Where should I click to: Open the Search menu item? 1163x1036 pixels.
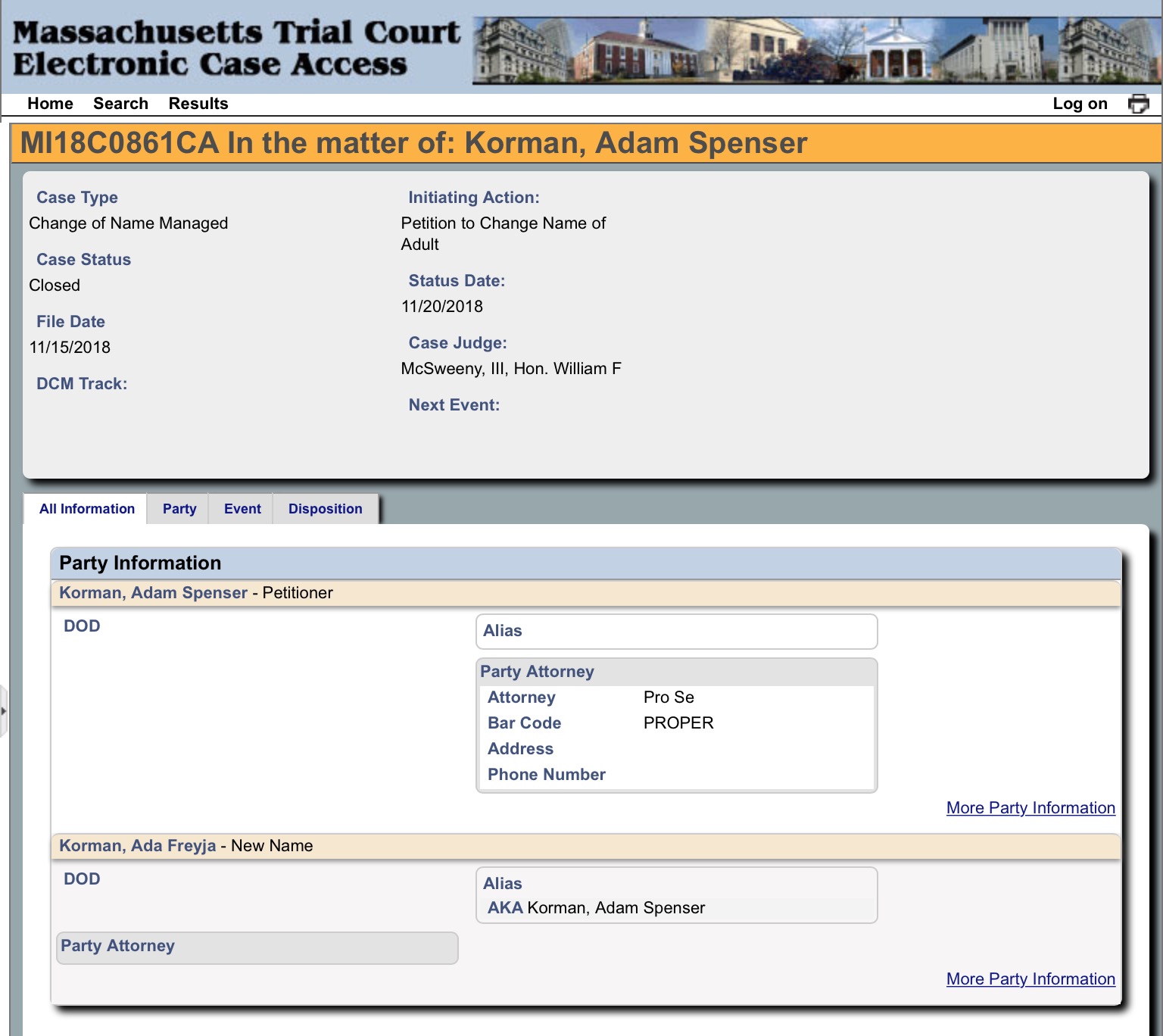point(120,104)
